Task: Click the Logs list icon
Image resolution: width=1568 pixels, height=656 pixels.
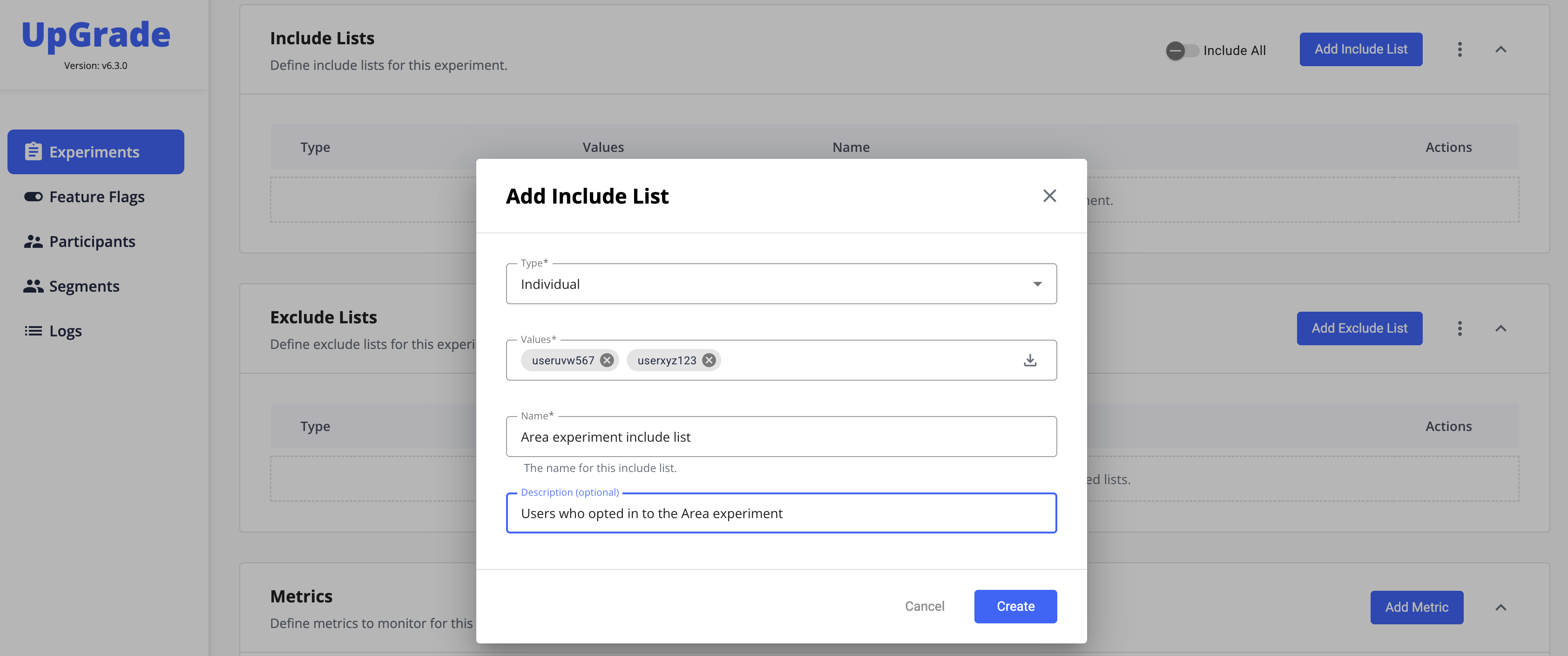Action: tap(33, 331)
